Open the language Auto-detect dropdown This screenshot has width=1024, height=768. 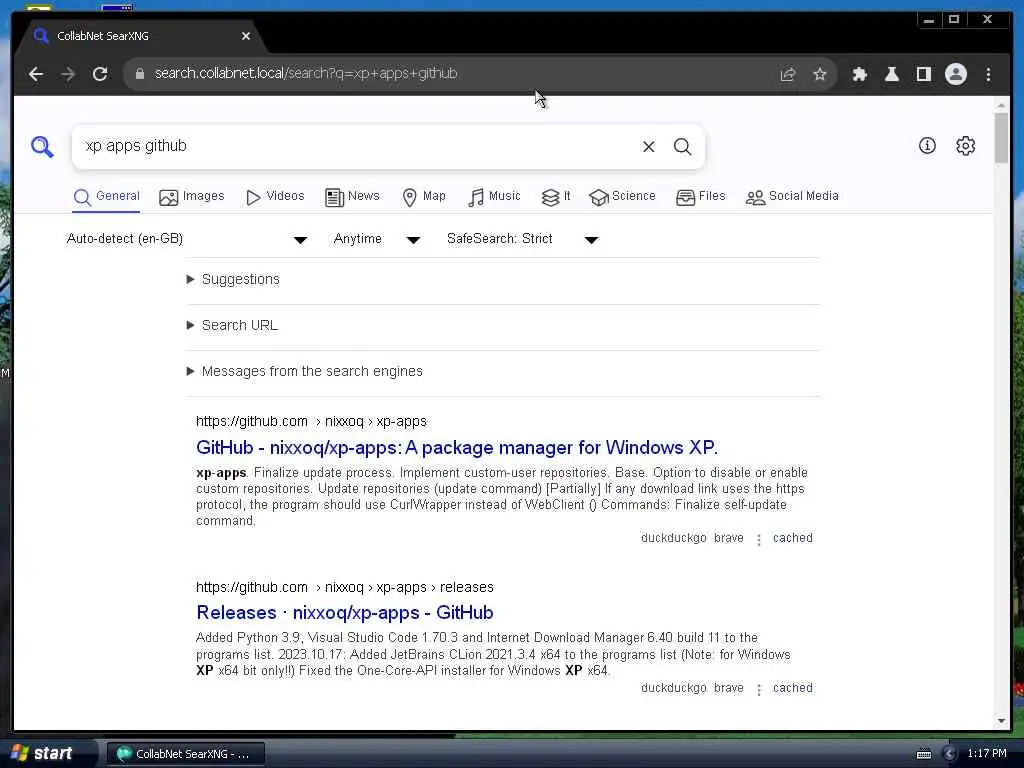click(187, 239)
